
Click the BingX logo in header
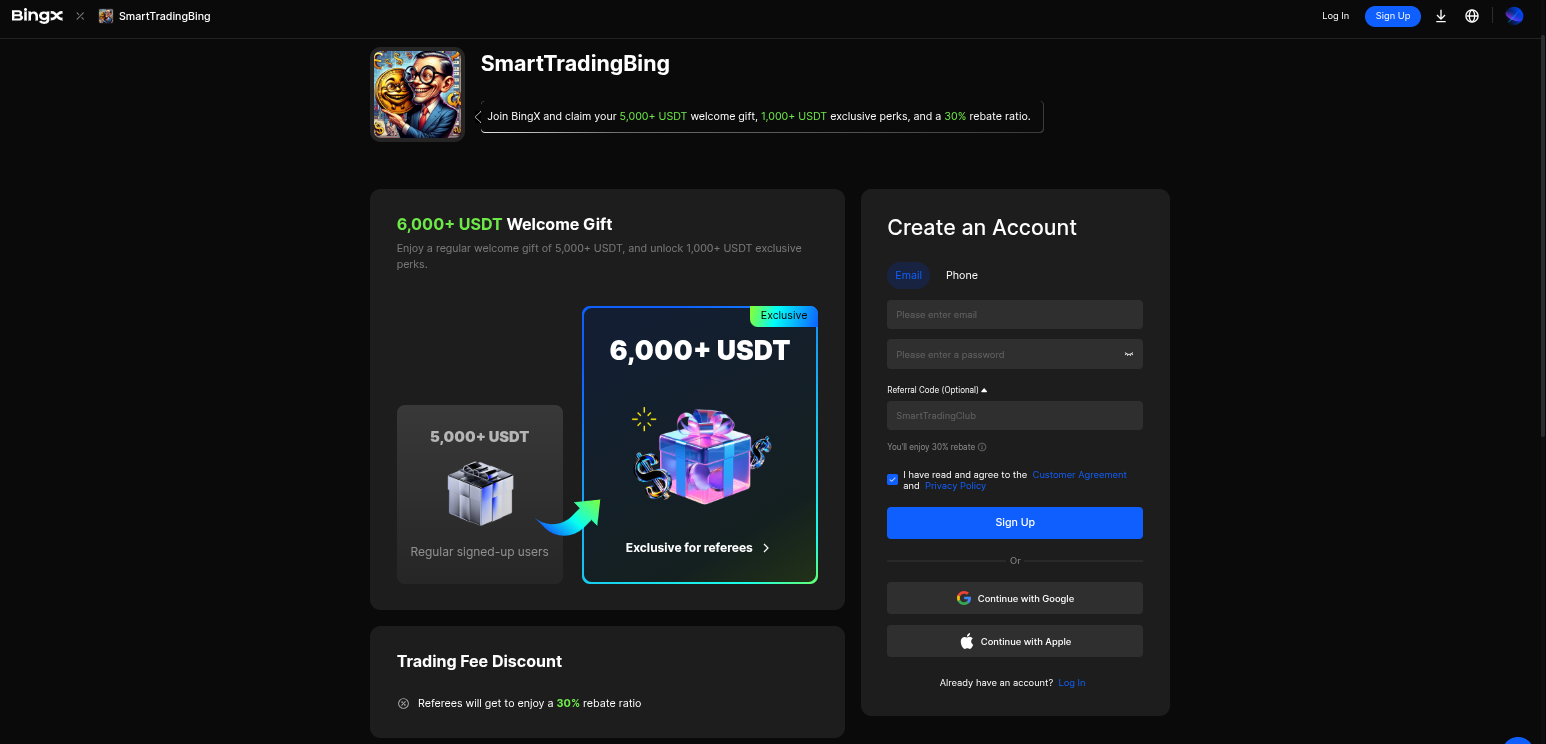38,16
